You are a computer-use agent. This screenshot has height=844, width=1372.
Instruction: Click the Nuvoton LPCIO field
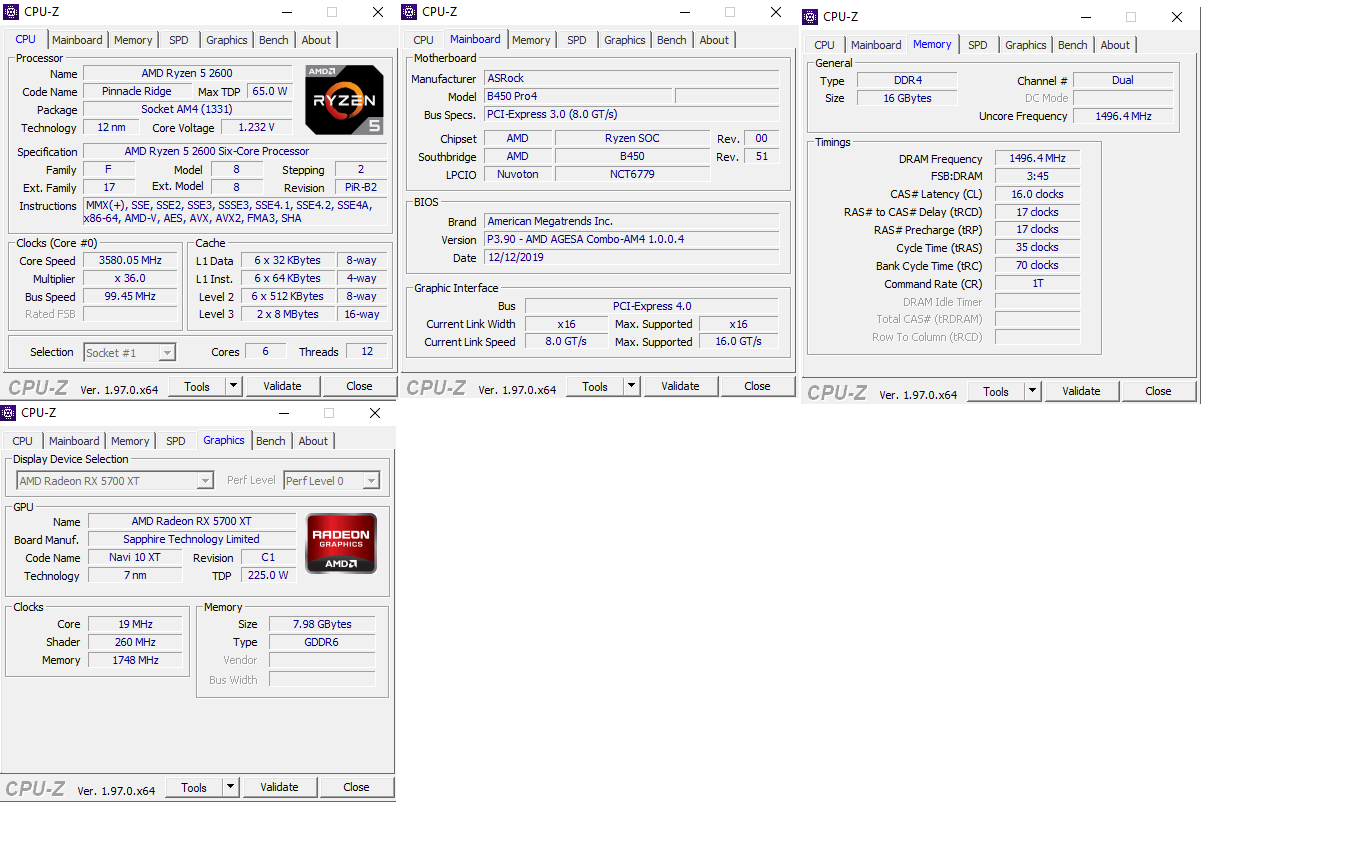click(517, 173)
